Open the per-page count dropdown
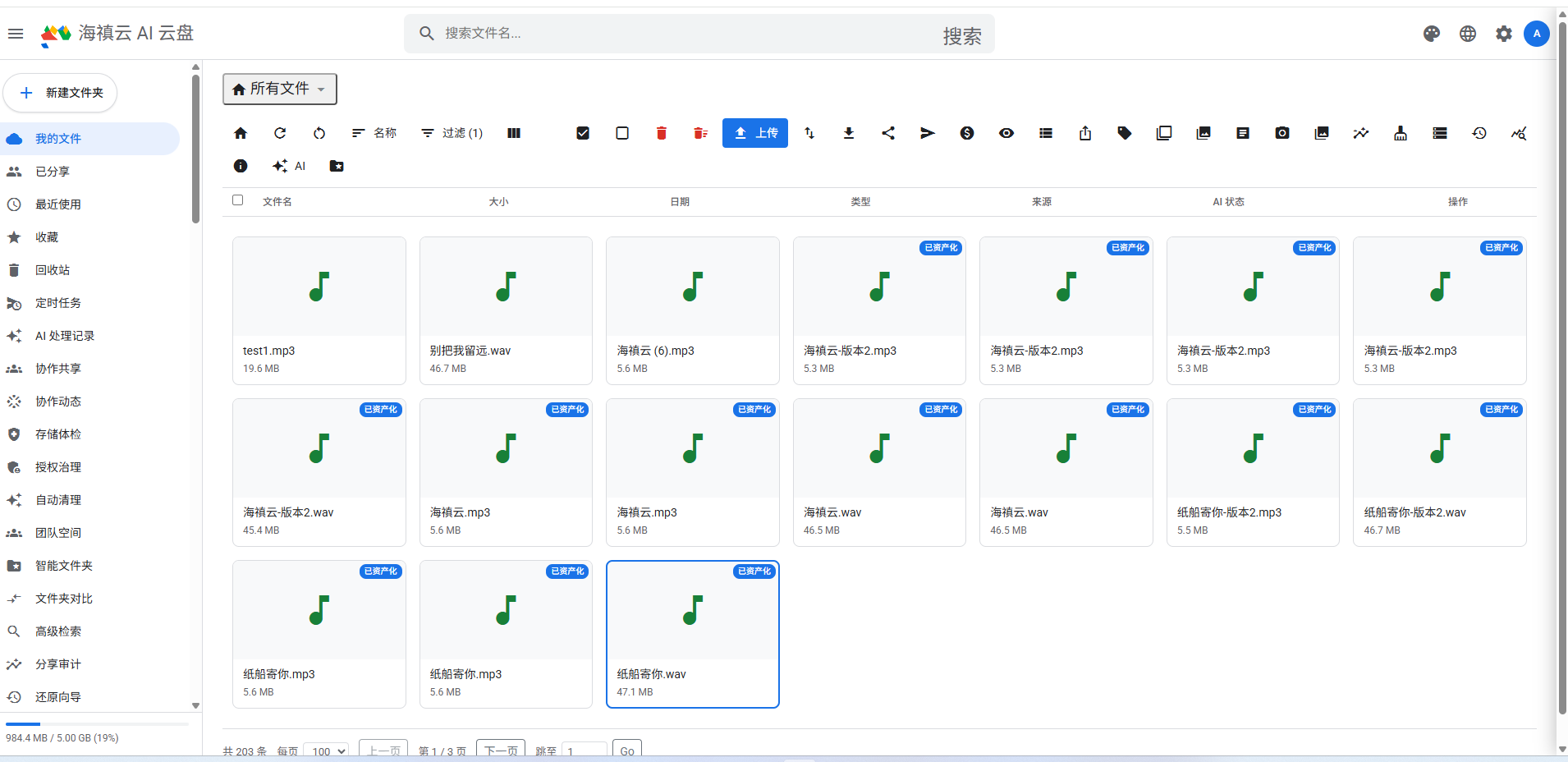The width and height of the screenshot is (1568, 762). pos(326,751)
